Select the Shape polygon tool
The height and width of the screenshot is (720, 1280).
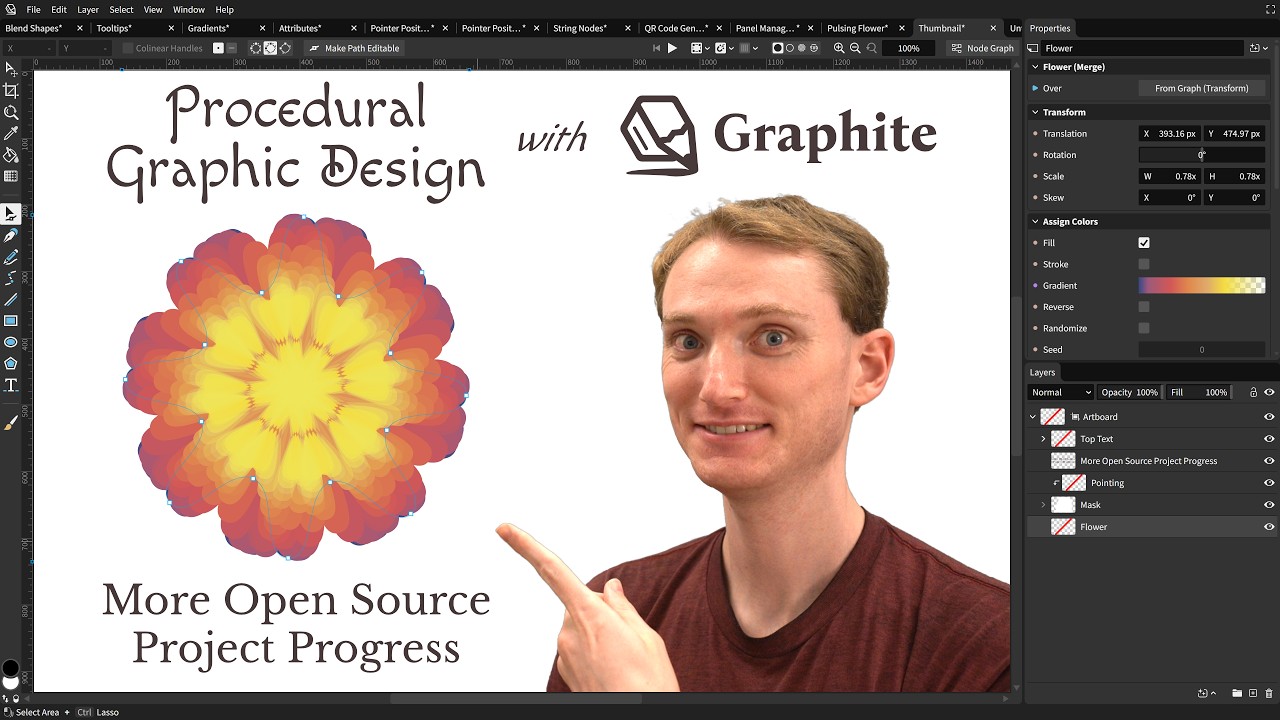[x=11, y=363]
